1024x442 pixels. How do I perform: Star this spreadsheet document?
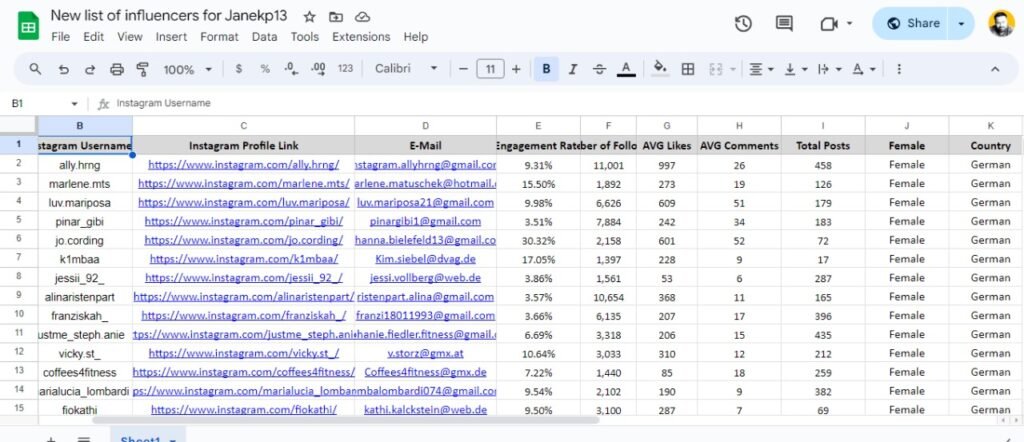(x=310, y=17)
